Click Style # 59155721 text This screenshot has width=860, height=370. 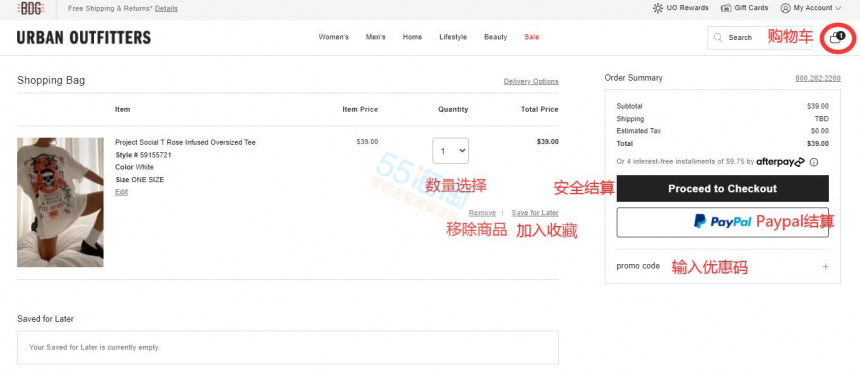point(143,155)
